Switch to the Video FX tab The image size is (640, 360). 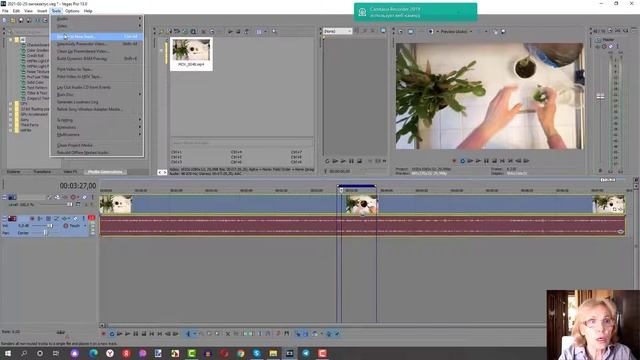pyautogui.click(x=70, y=172)
